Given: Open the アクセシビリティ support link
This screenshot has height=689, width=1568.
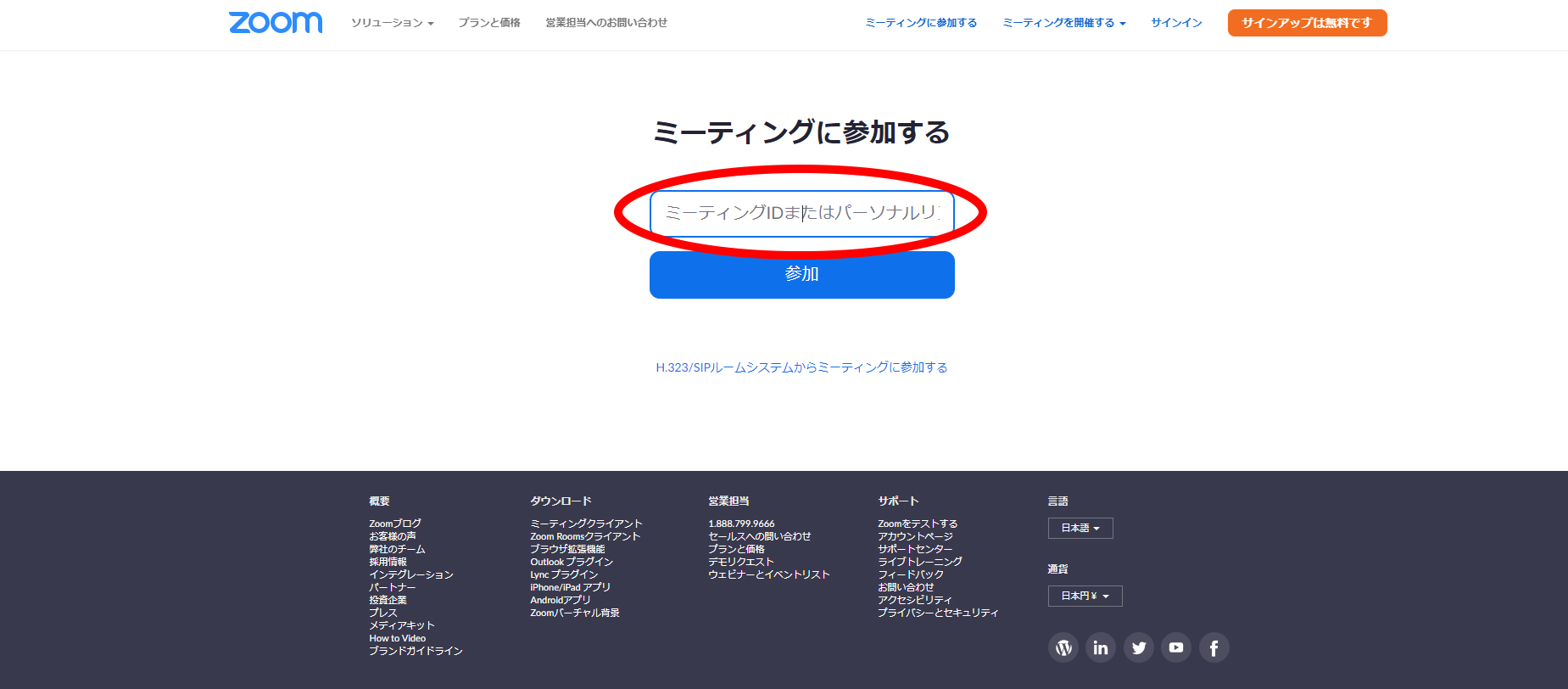Looking at the screenshot, I should point(915,600).
